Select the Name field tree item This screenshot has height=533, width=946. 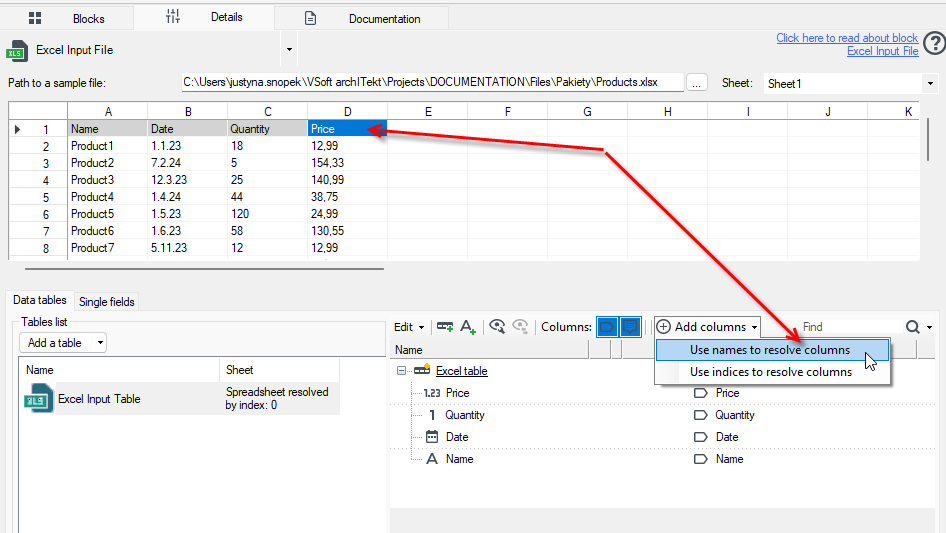(x=459, y=459)
